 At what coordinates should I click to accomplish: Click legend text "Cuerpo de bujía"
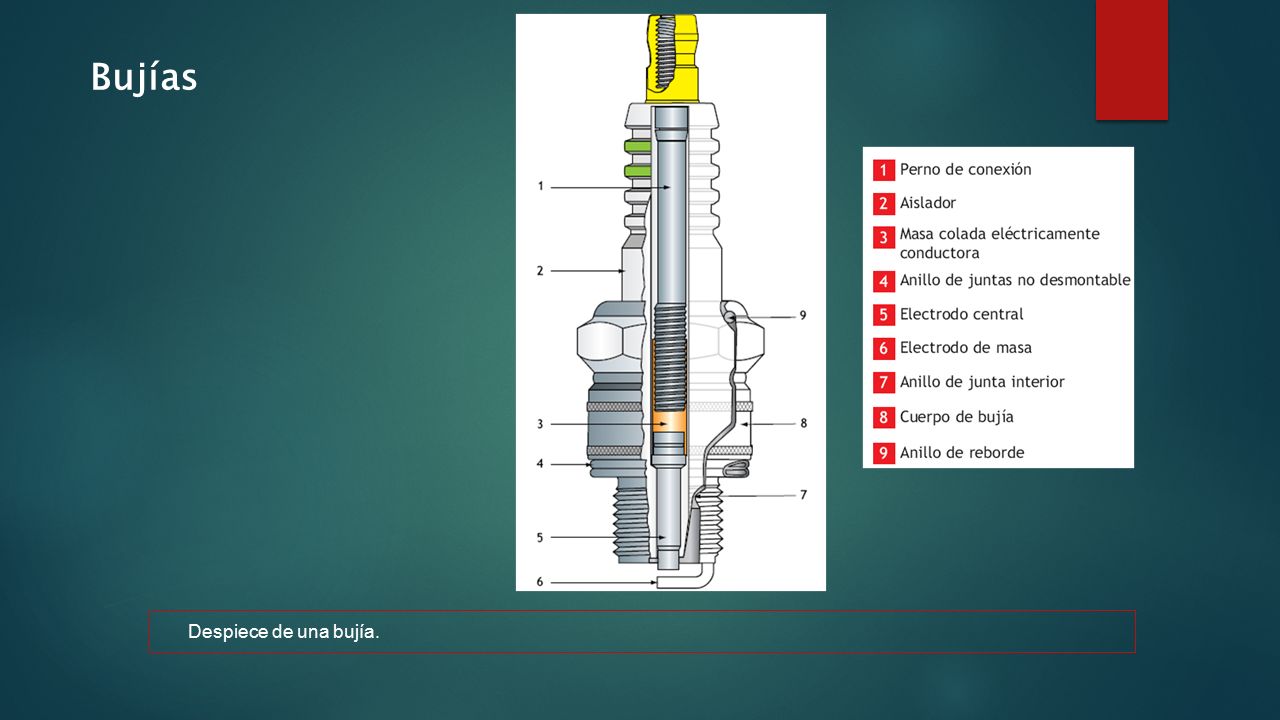pos(957,417)
